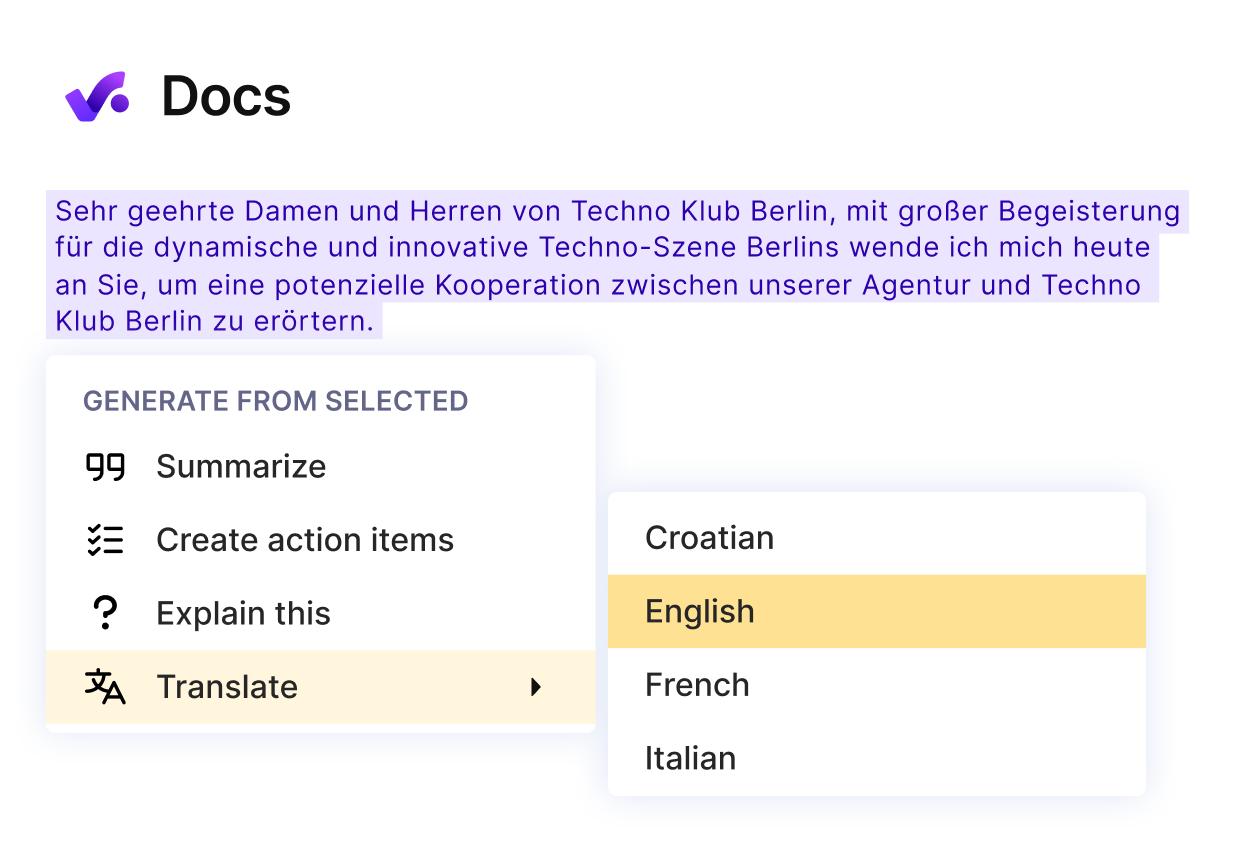Select the translate glyph showing character and letter A
Viewport: 1240px width, 842px height.
point(105,687)
